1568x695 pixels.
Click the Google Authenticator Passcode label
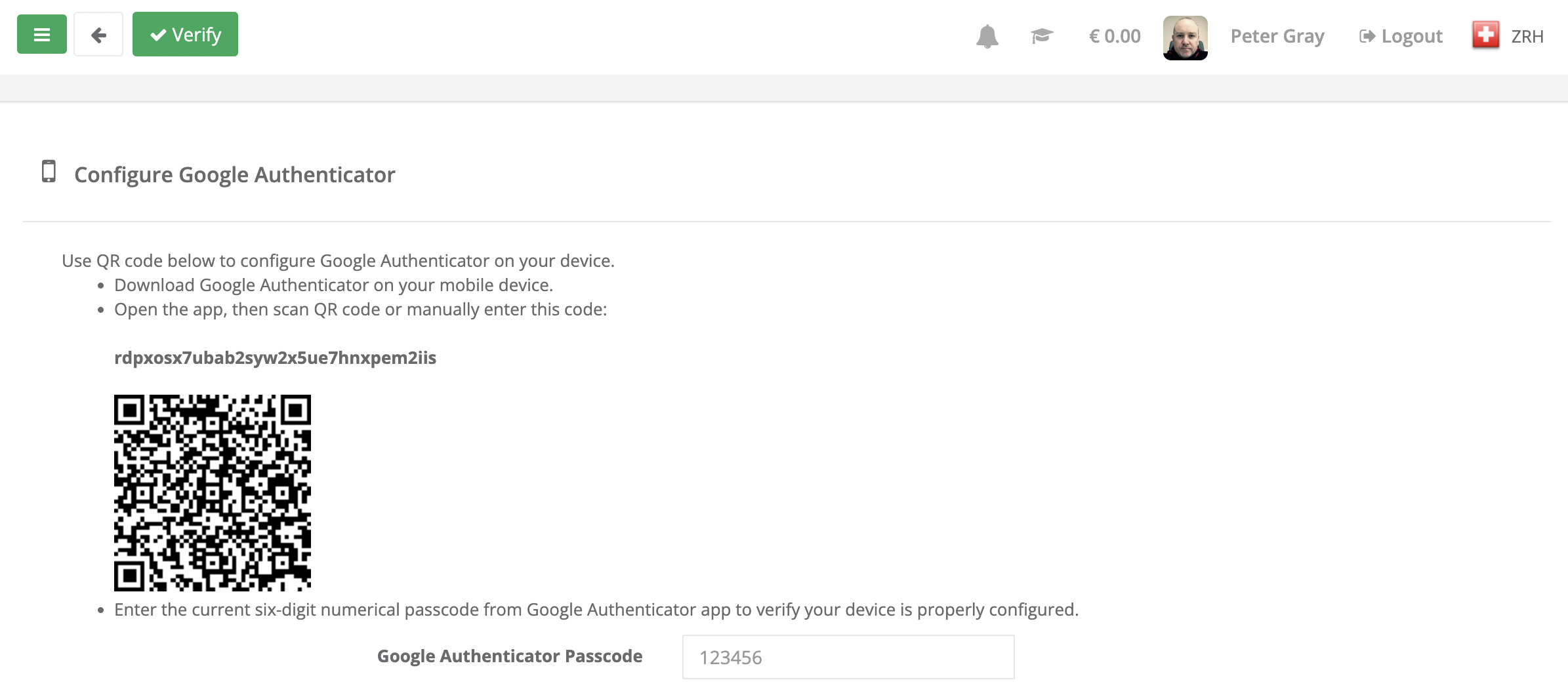click(x=510, y=656)
